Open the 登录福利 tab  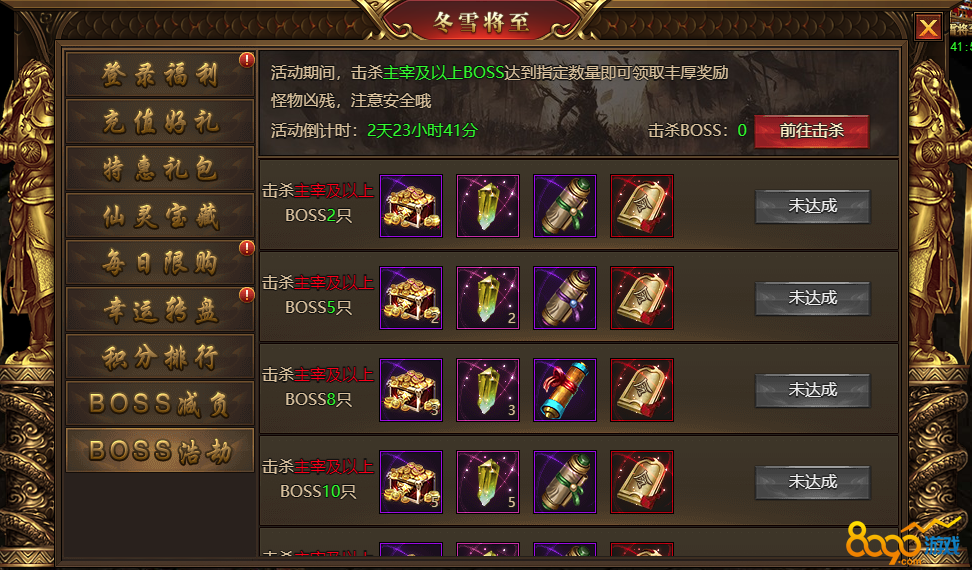[x=160, y=74]
